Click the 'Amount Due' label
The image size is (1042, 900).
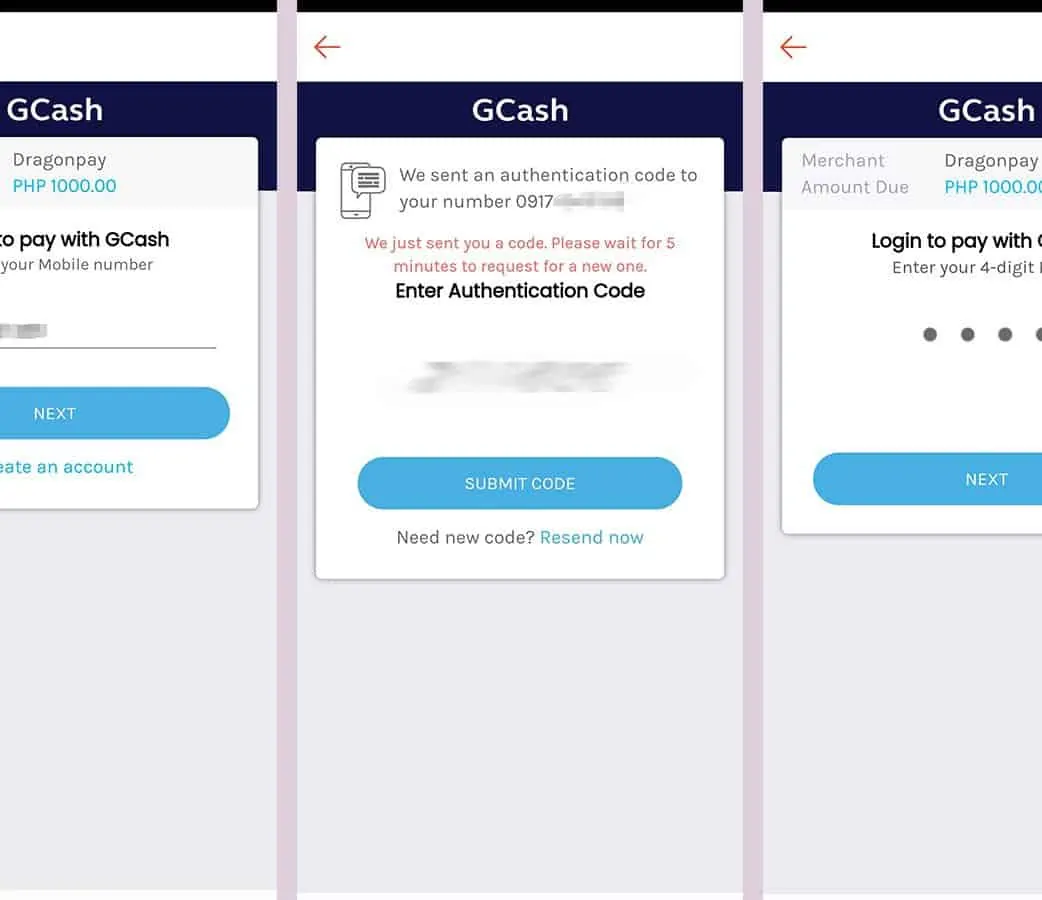coord(855,187)
